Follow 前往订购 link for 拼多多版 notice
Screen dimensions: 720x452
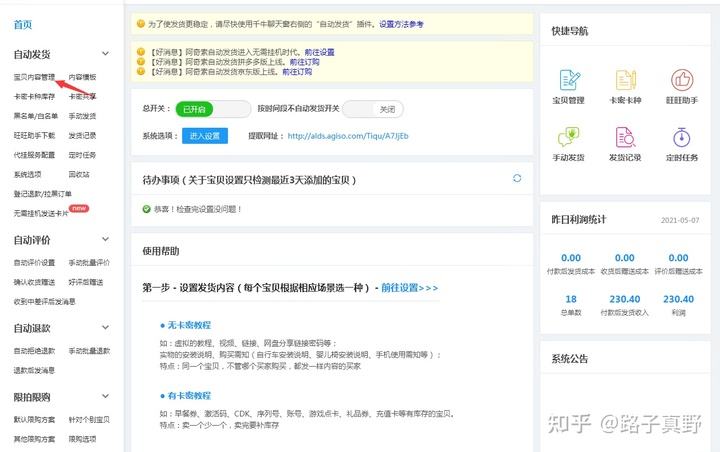[x=305, y=62]
